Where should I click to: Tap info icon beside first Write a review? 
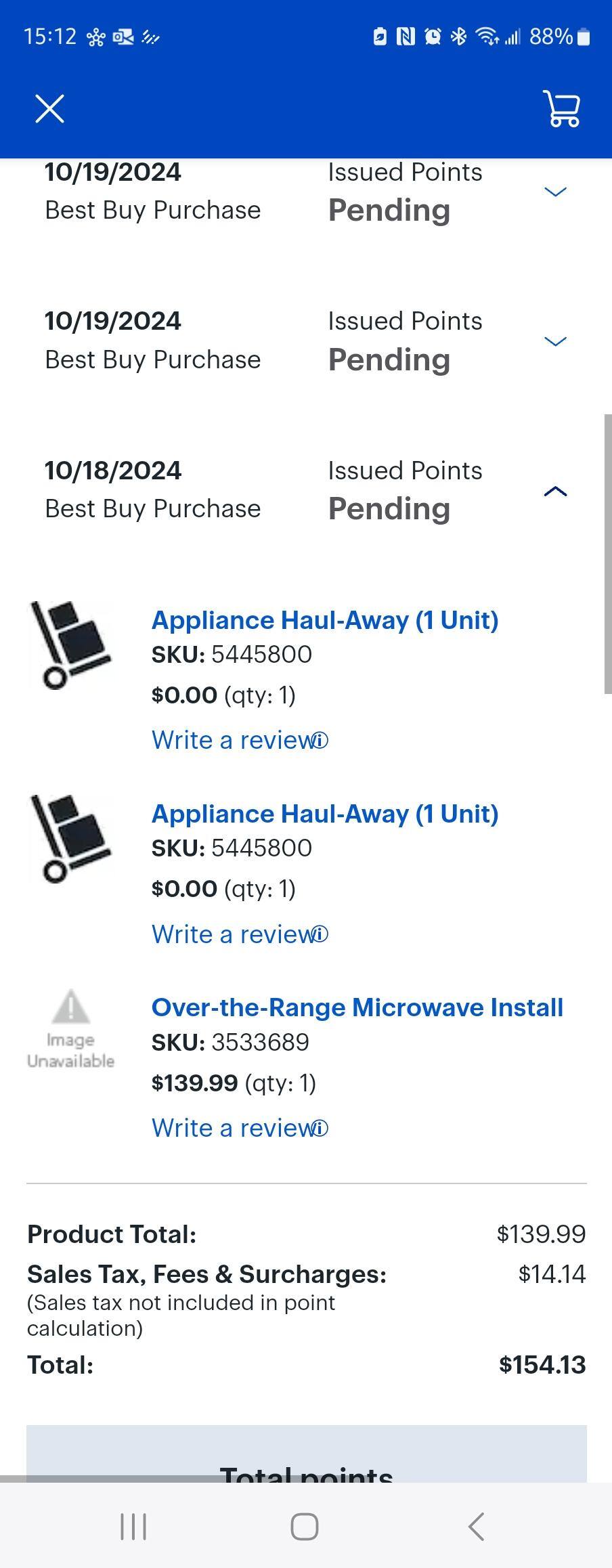pyautogui.click(x=322, y=741)
